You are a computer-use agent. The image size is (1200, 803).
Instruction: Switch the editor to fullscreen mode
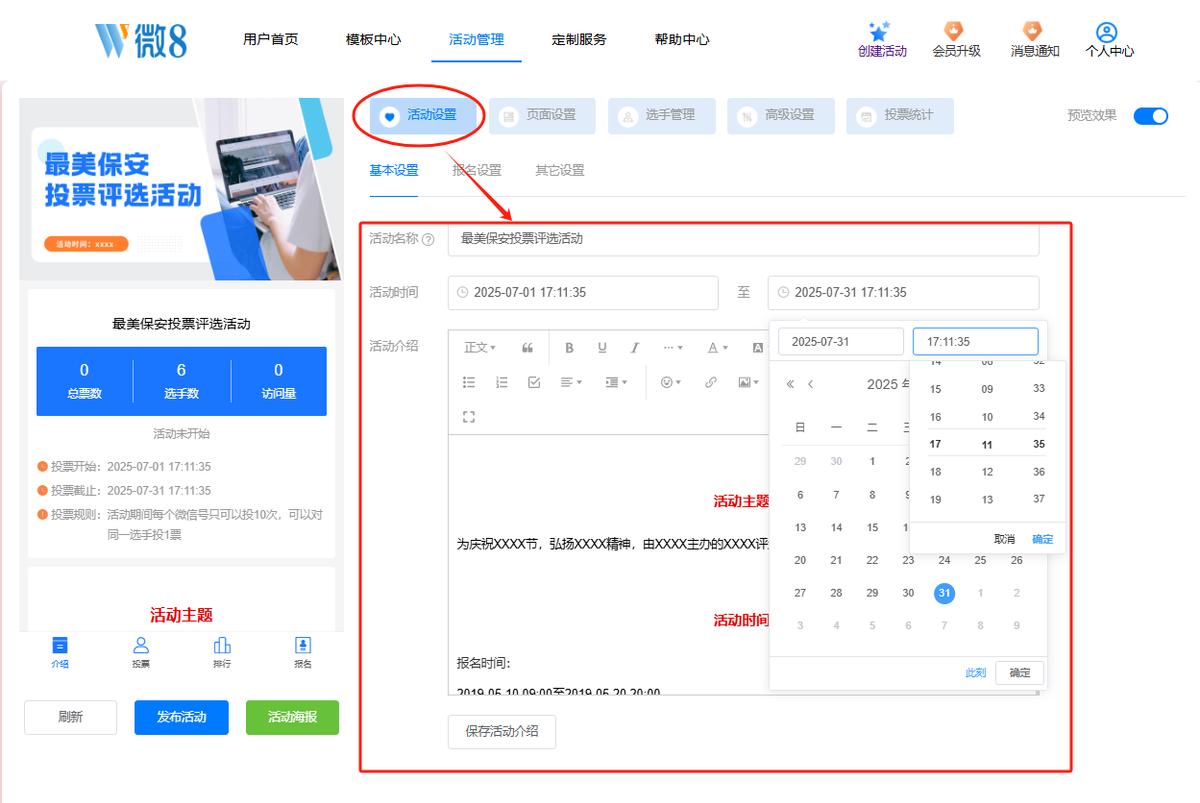(469, 416)
